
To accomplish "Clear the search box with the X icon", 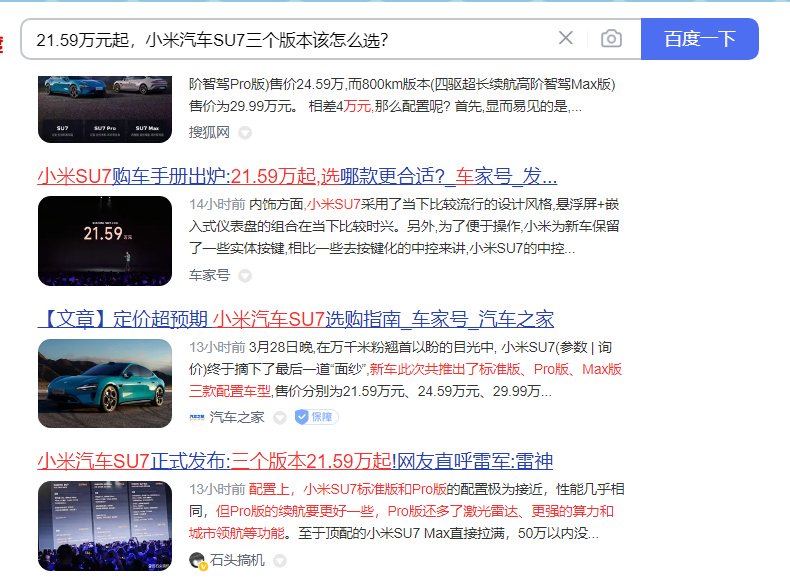I will (565, 38).
